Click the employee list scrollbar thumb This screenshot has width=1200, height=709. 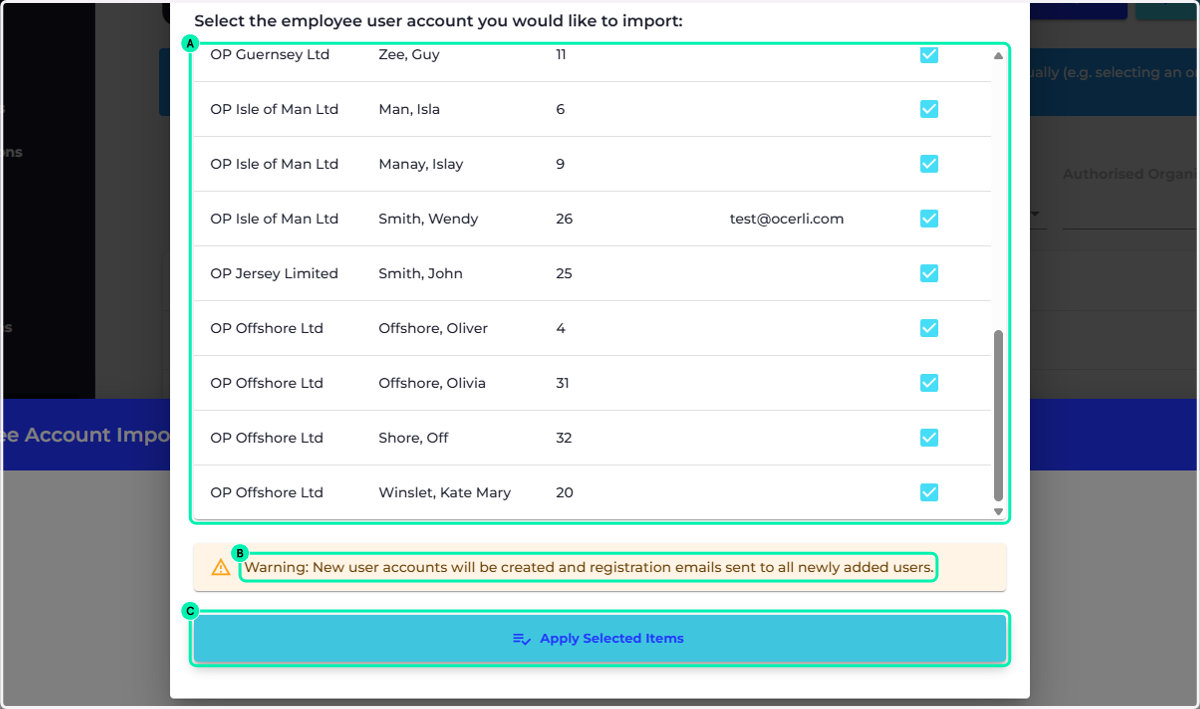[998, 415]
